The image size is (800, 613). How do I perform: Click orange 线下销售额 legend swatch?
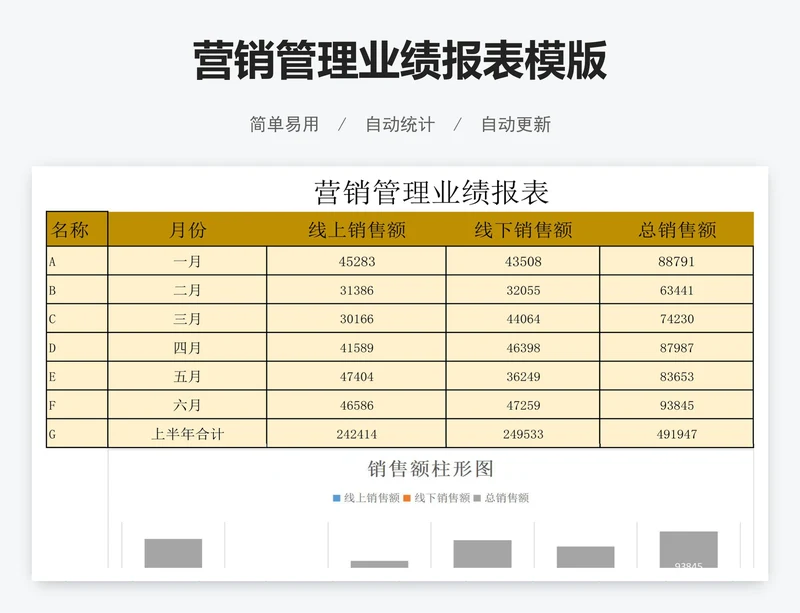[407, 498]
